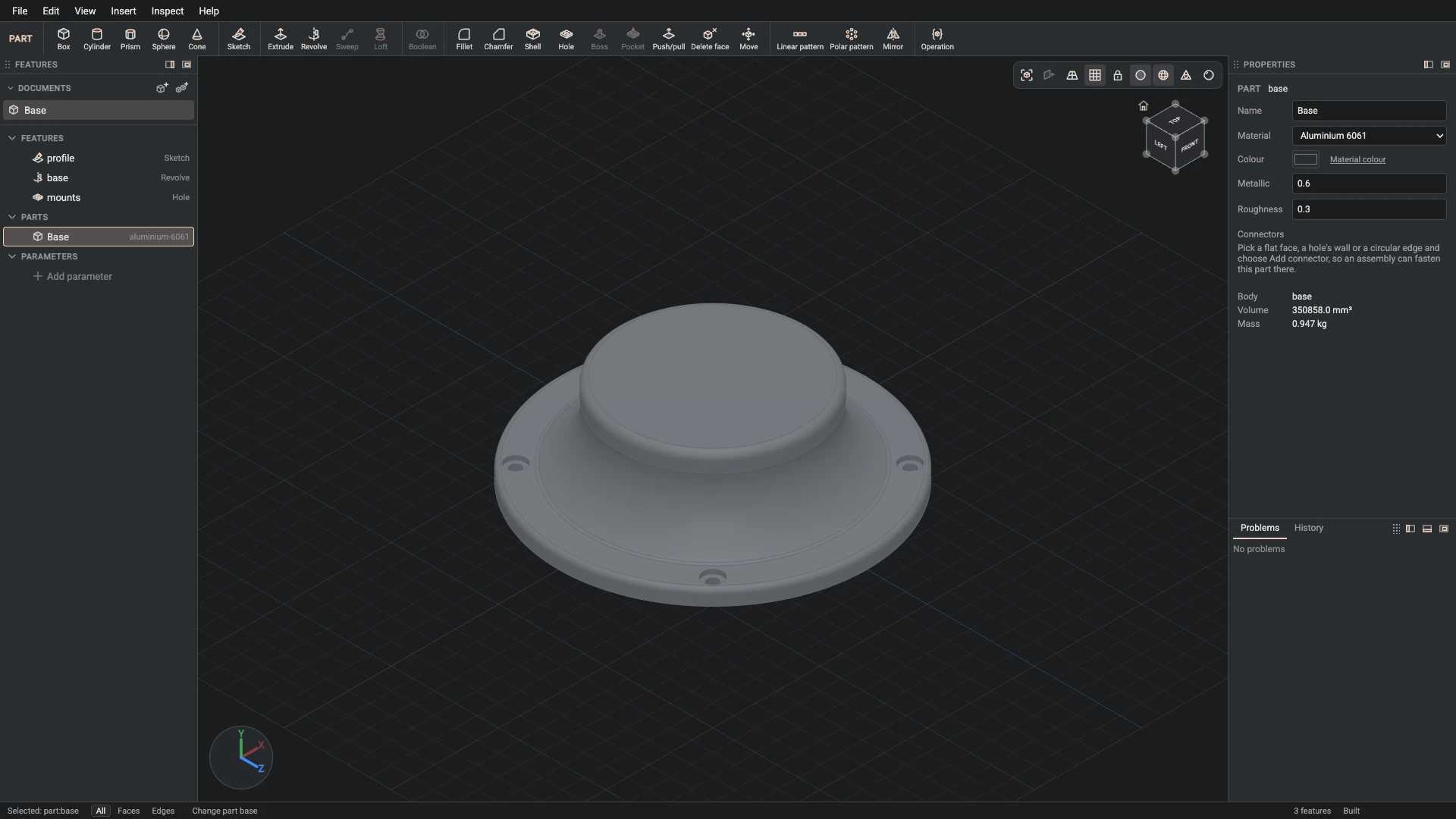Select the Cone tool

coord(197,39)
